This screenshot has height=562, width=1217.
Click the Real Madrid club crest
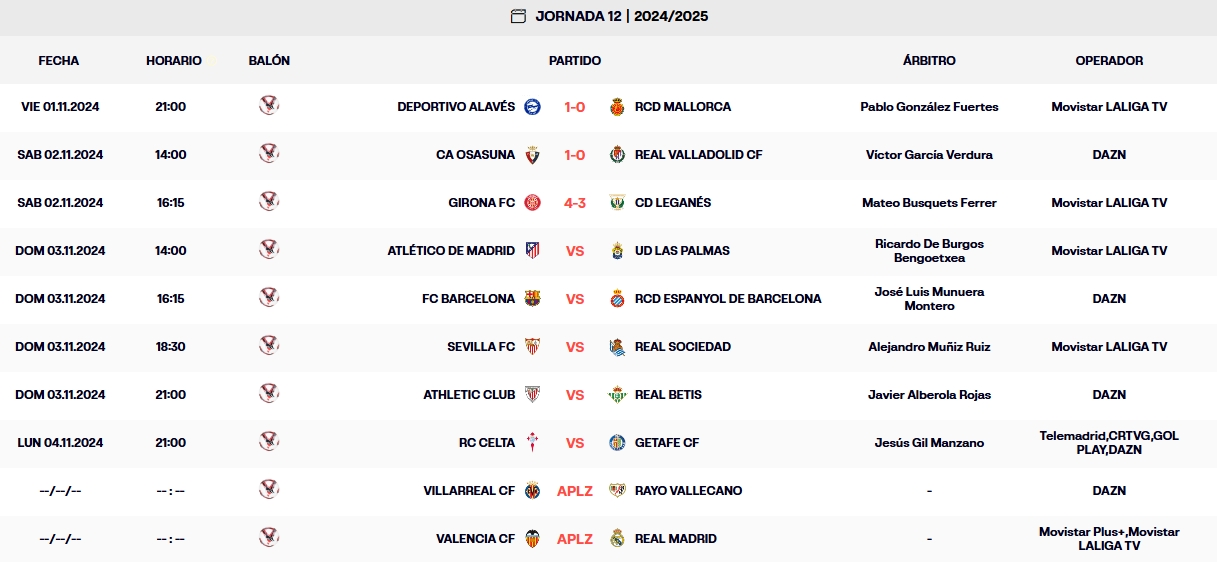pyautogui.click(x=617, y=539)
